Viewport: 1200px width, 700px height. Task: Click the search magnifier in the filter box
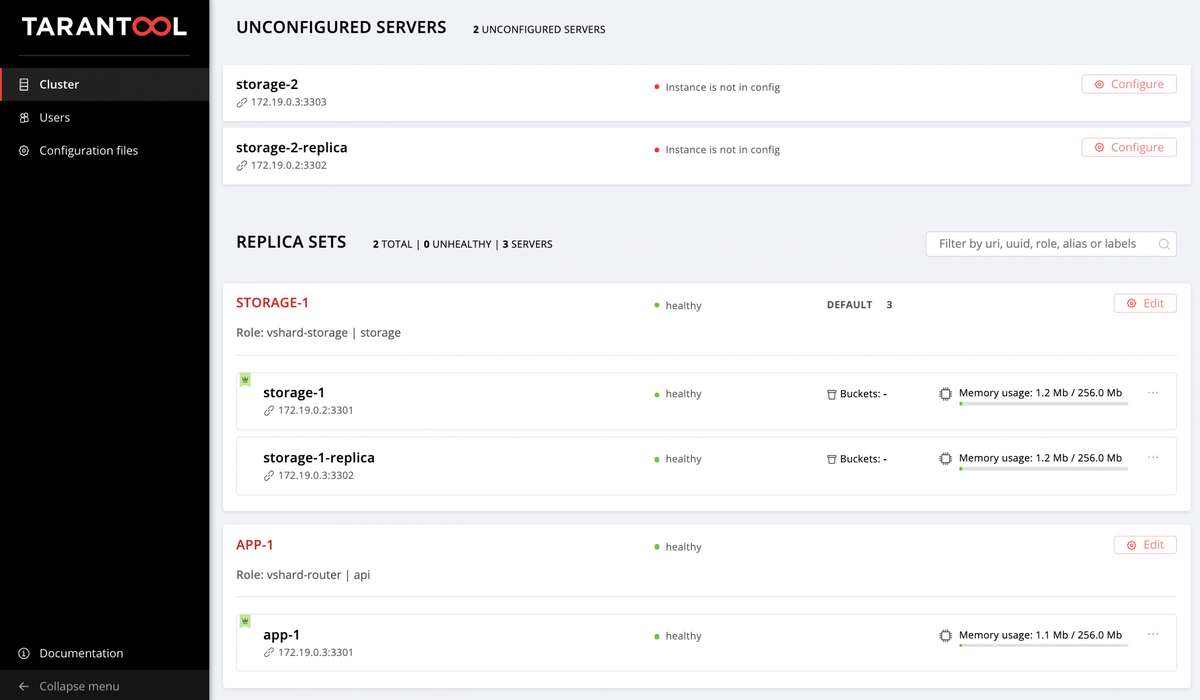[1163, 243]
